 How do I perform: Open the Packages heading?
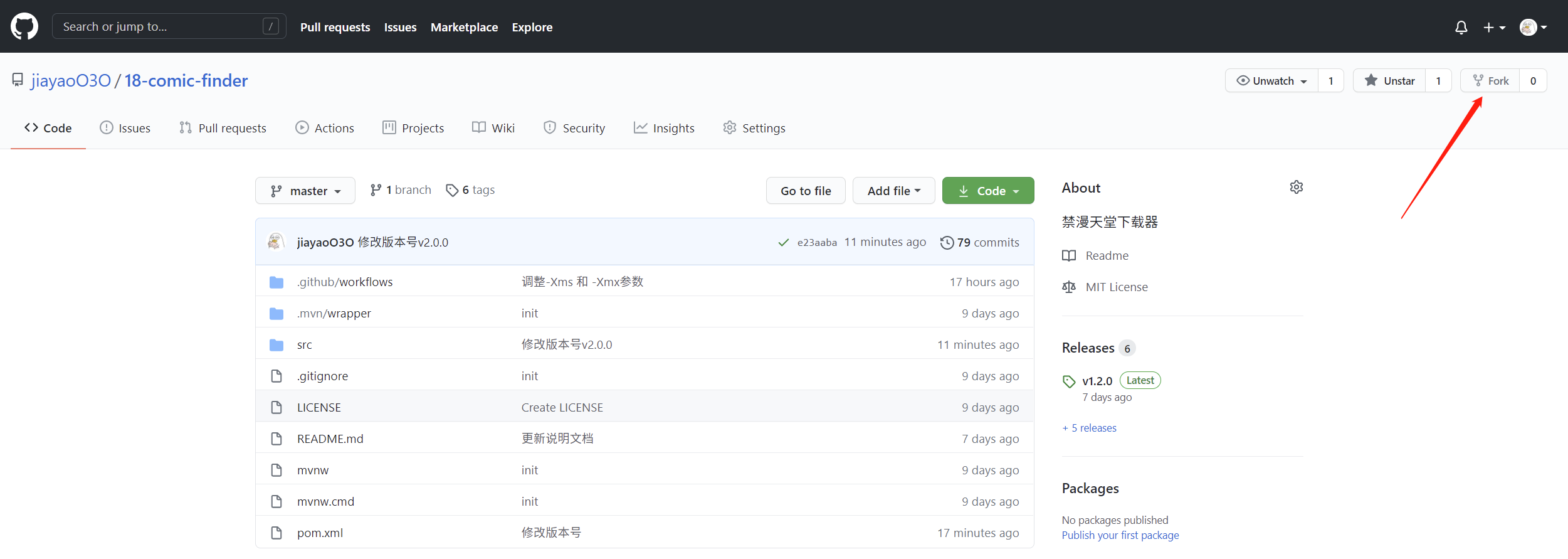click(1090, 488)
